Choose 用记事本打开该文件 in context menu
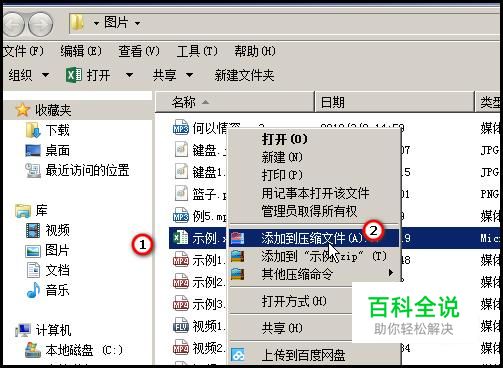 point(315,193)
